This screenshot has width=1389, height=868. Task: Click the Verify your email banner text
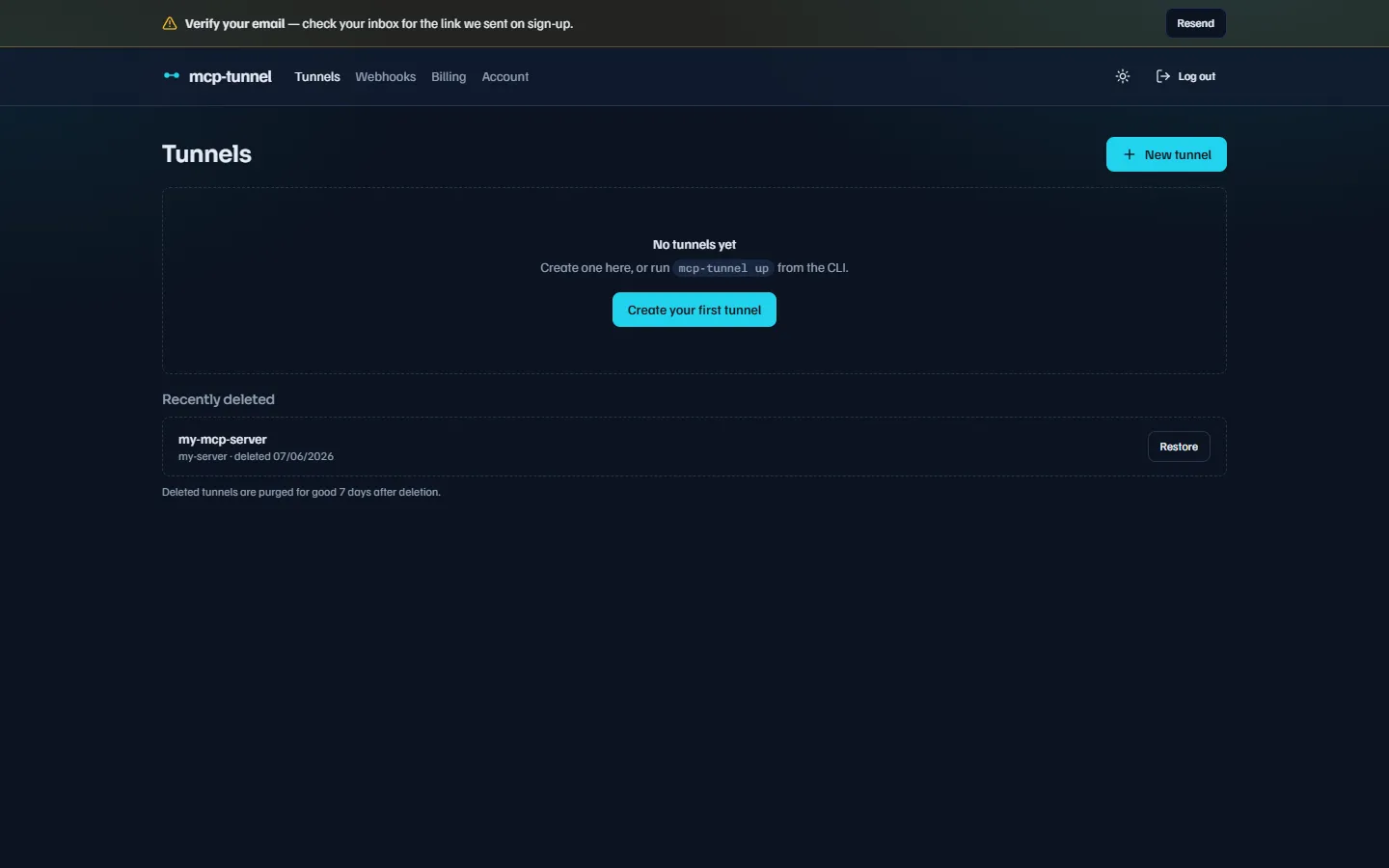coord(379,23)
